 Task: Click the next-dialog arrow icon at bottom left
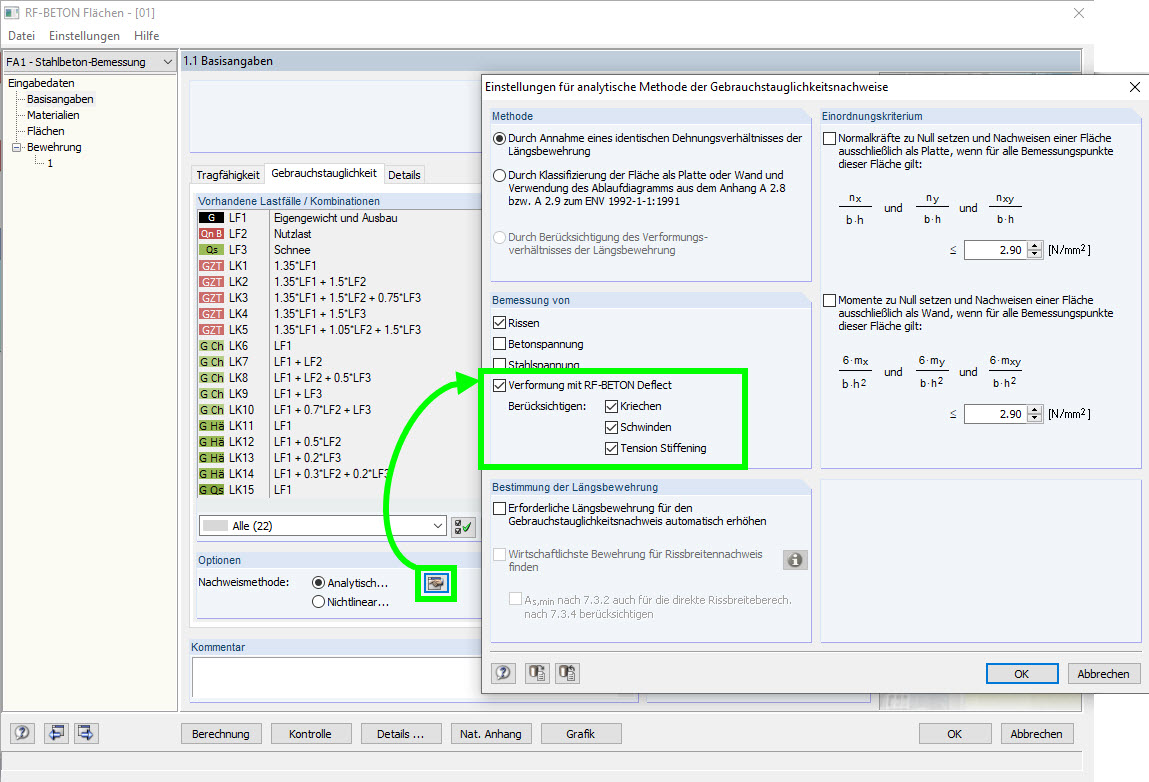pyautogui.click(x=85, y=733)
